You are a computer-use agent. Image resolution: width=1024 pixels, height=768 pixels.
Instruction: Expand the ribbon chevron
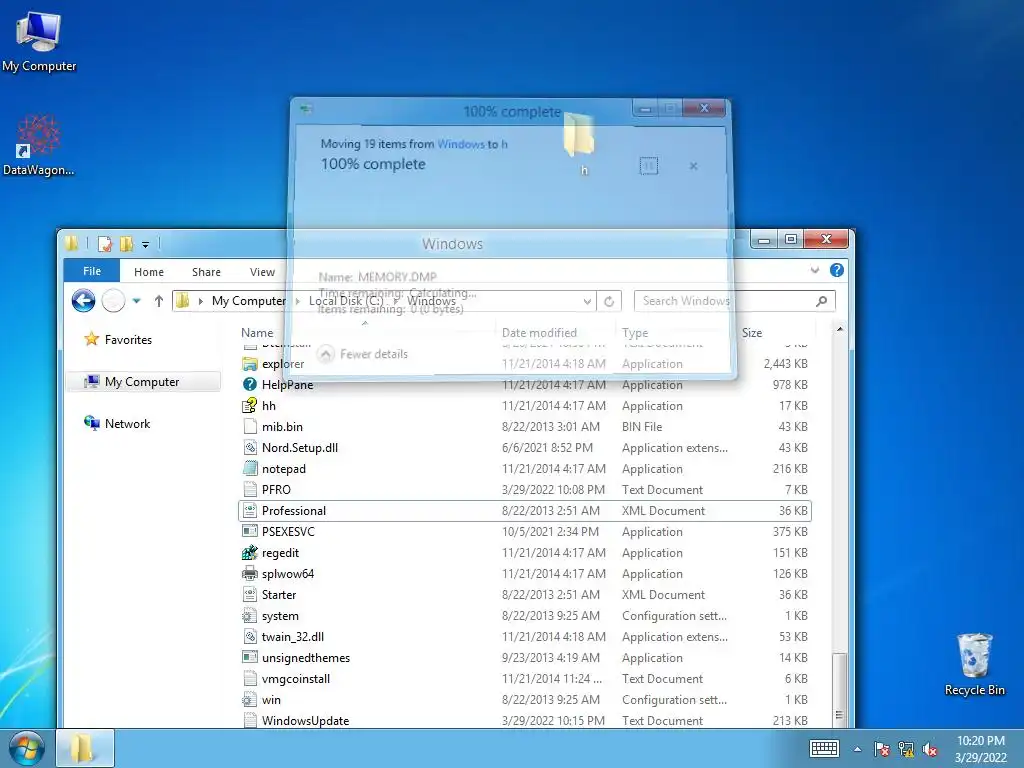(x=814, y=270)
